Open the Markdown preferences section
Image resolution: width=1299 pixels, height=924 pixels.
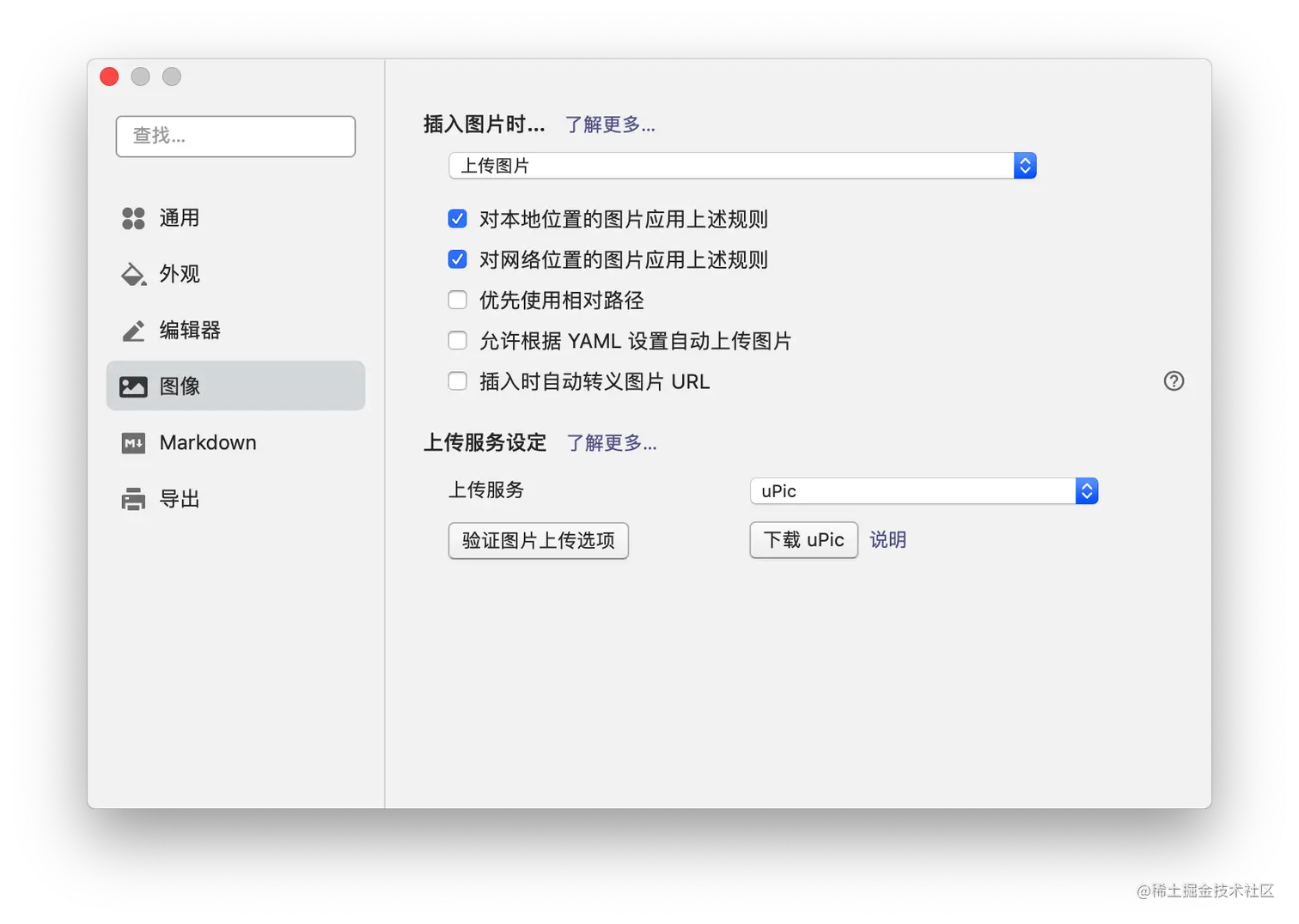(x=235, y=443)
